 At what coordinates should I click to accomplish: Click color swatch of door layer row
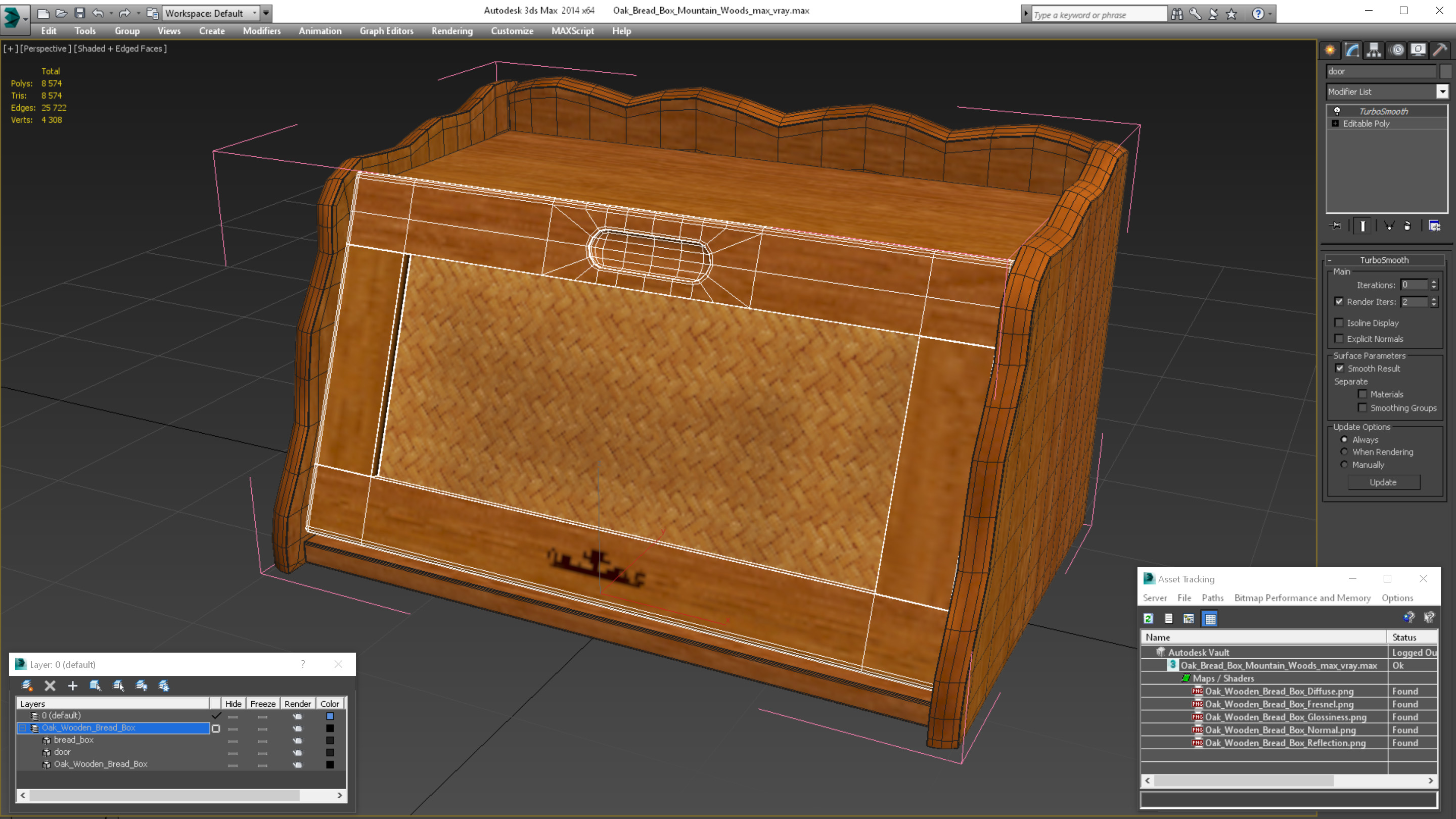tap(330, 752)
